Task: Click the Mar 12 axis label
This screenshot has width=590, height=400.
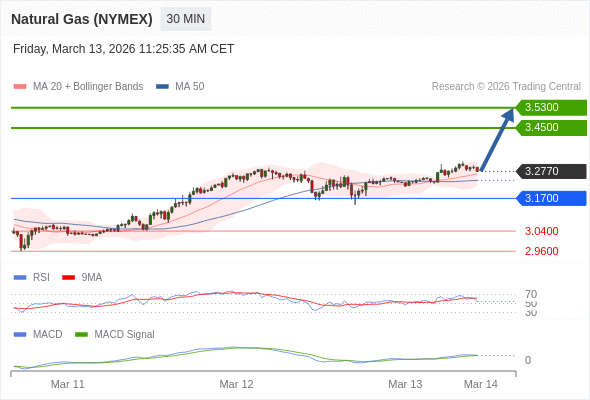Action: (x=236, y=384)
